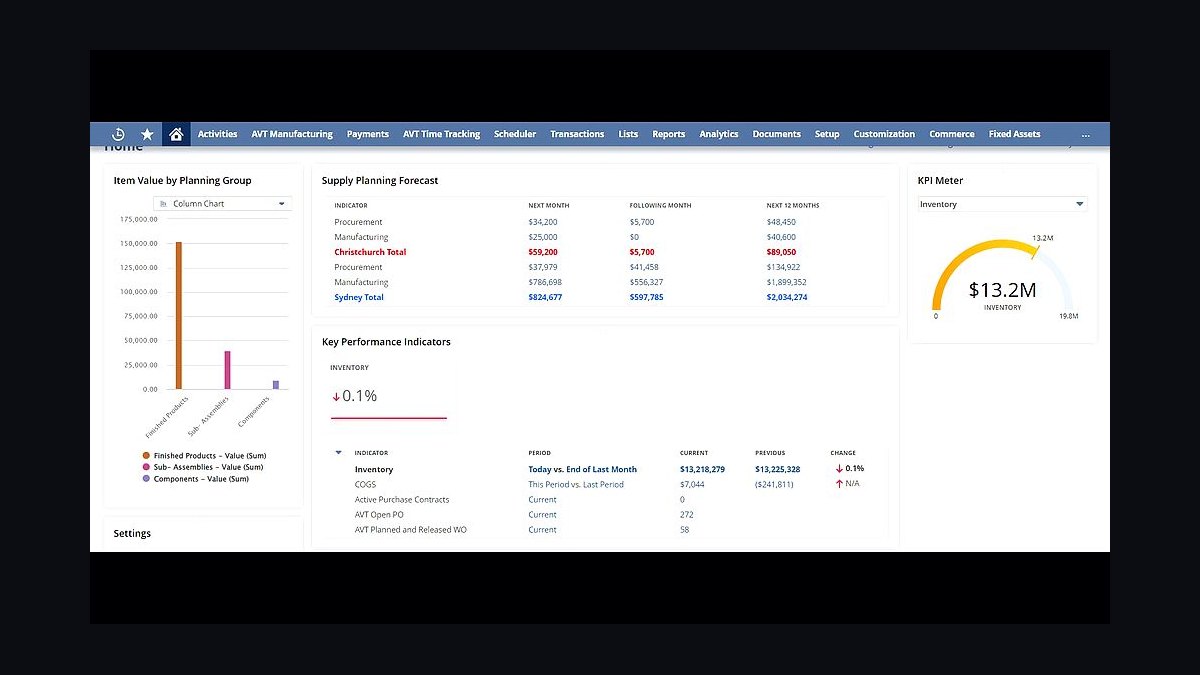Open the Lists menu
The image size is (1200, 675).
point(628,134)
